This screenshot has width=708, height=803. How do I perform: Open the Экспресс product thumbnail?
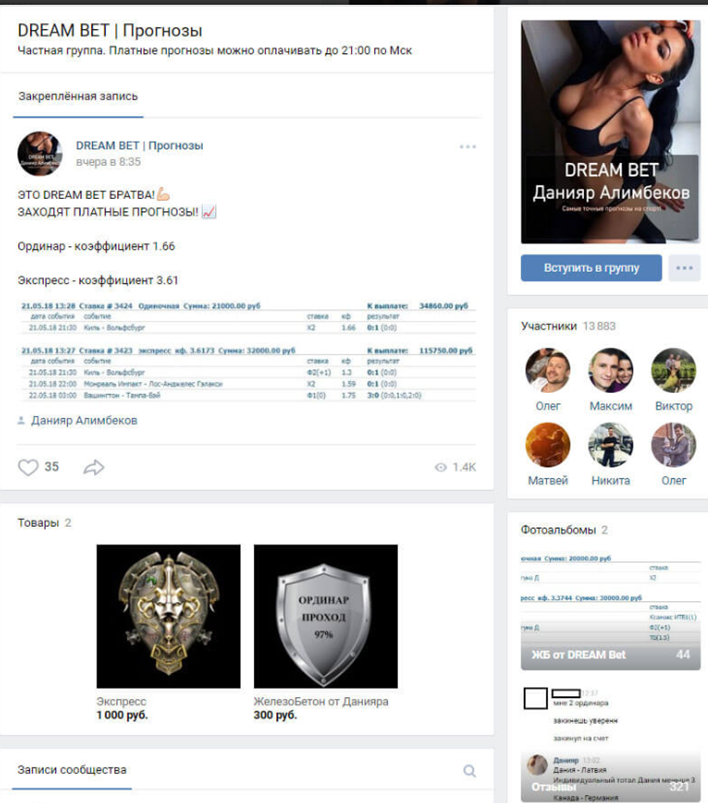[x=169, y=616]
